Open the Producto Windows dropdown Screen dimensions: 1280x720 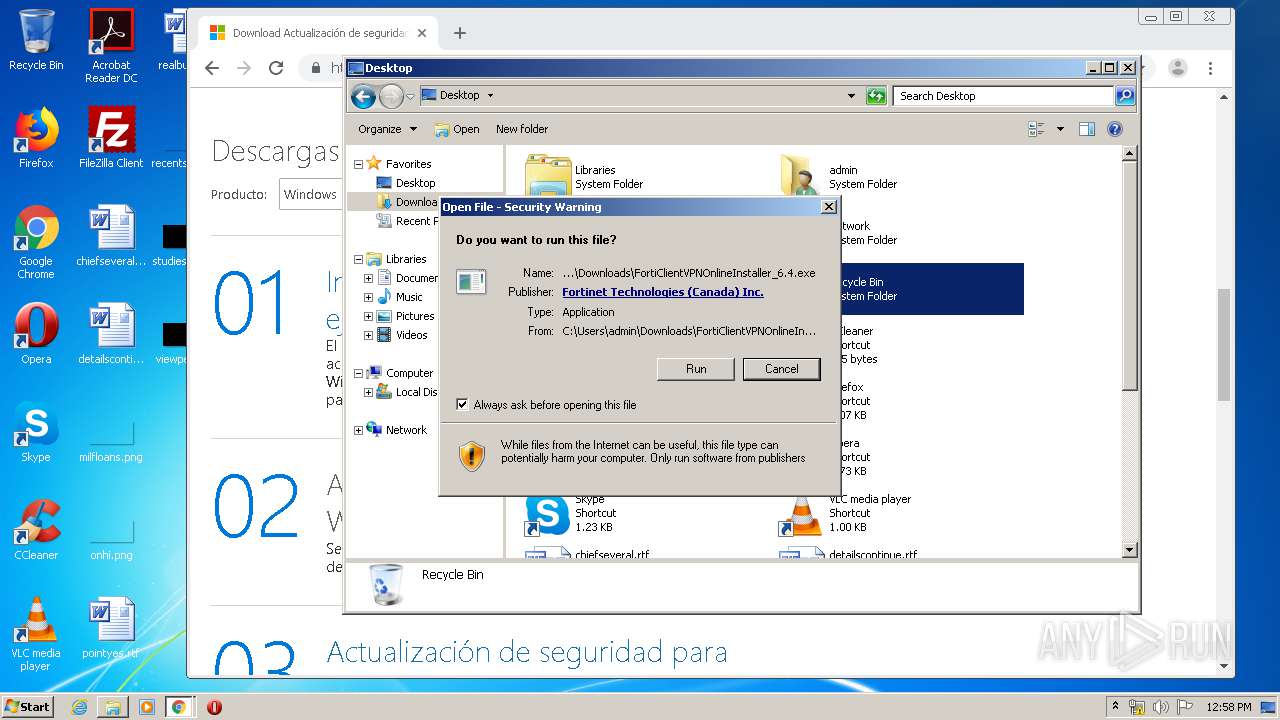tap(312, 194)
